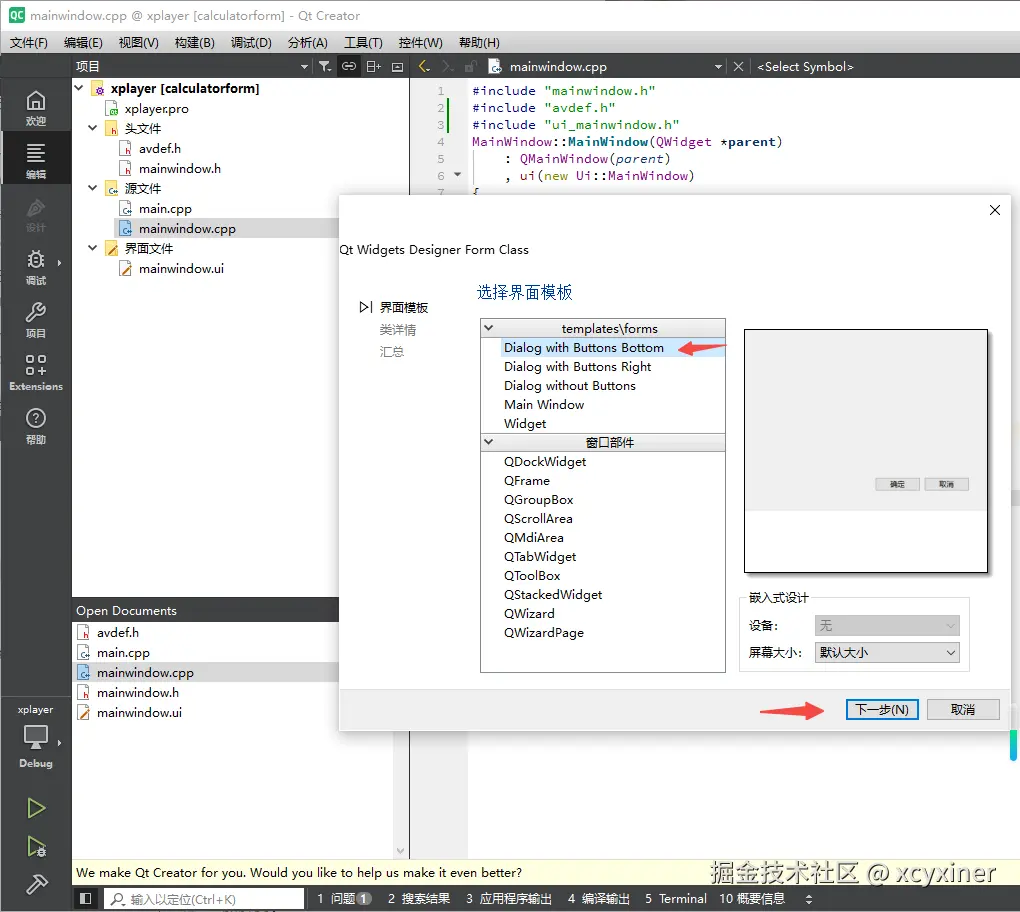Click the xplayer Debug kit selector
Image resolution: width=1020 pixels, height=912 pixels.
pos(36,737)
